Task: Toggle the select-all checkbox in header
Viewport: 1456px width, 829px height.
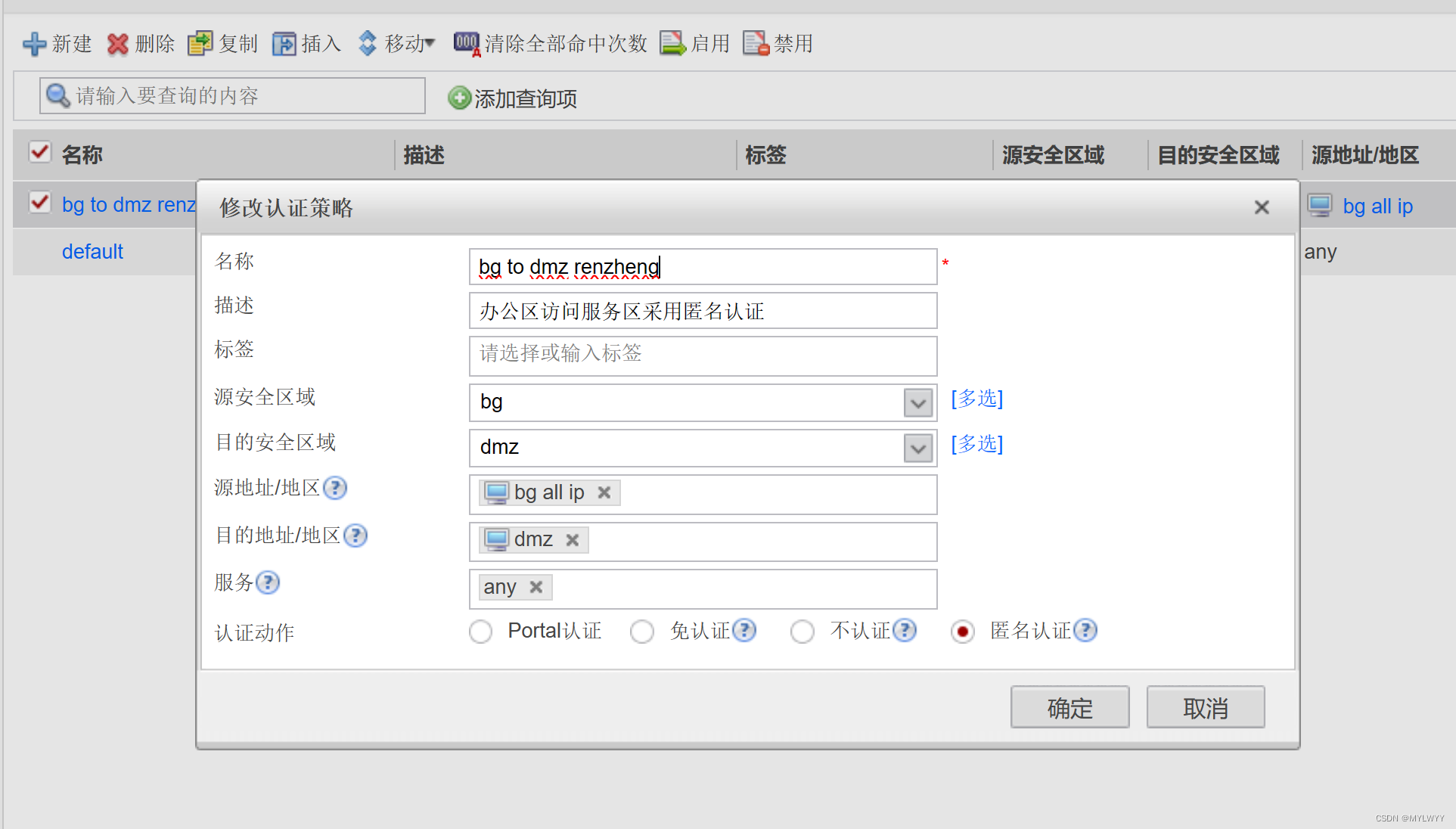Action: click(40, 153)
